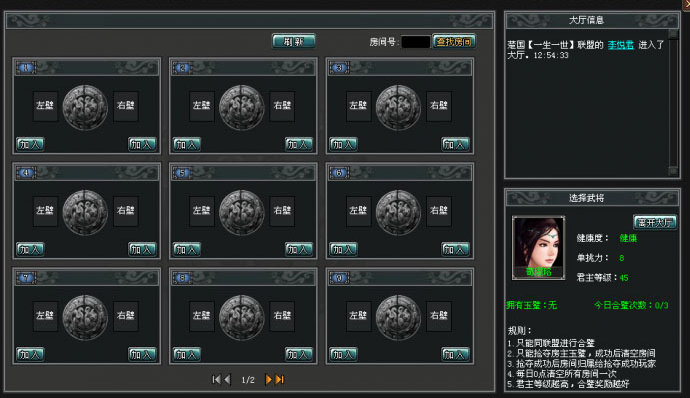Screen dimensions: 690x398
Task: Join the right side of room 6
Action: tap(455, 249)
